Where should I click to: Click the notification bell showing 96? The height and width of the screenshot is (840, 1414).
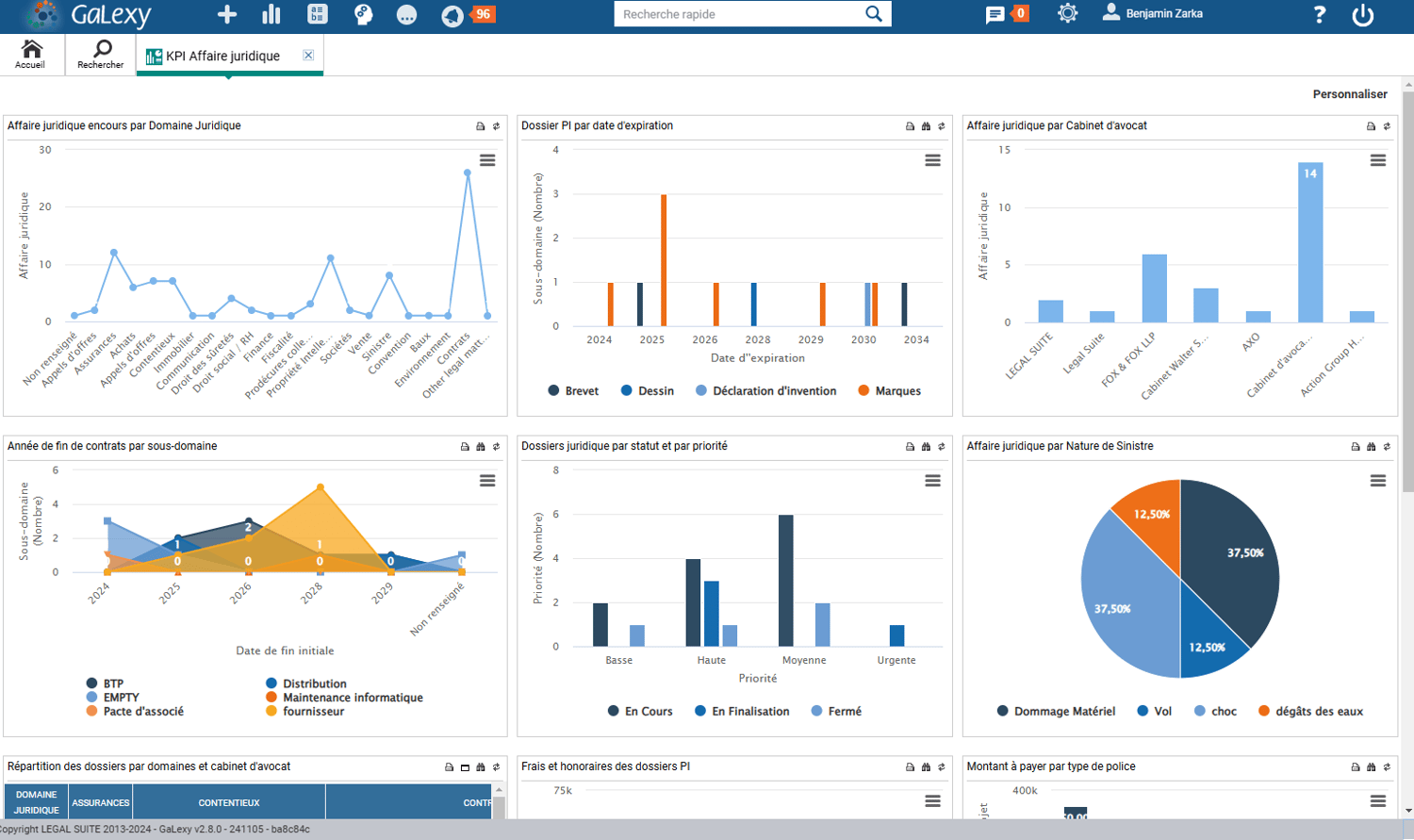(x=453, y=15)
